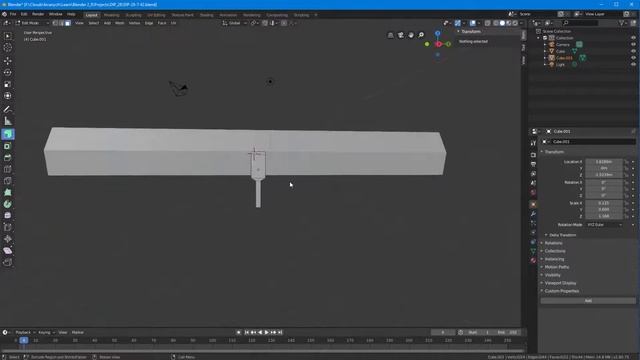Select the Loop Cut tool
The width and height of the screenshot is (640, 360).
8,169
